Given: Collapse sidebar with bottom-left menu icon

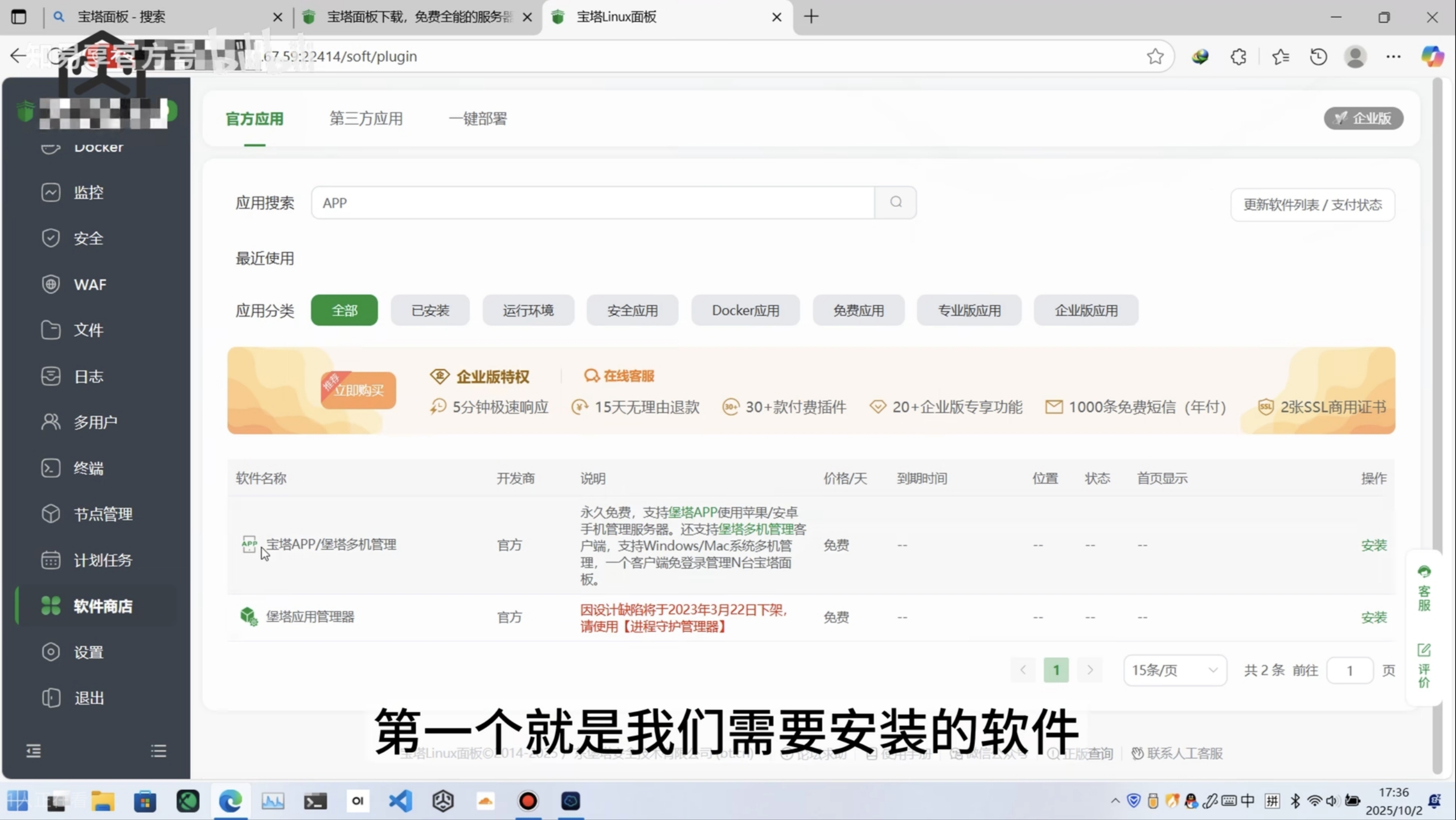Looking at the screenshot, I should (x=34, y=751).
